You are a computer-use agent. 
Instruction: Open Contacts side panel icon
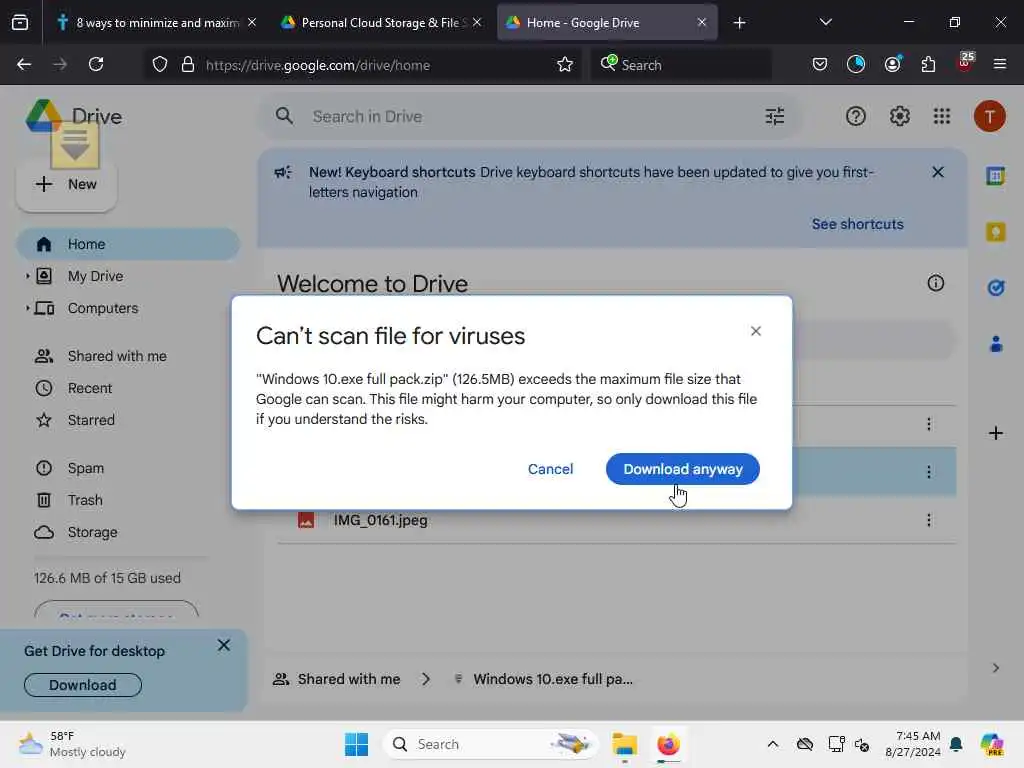coord(995,344)
